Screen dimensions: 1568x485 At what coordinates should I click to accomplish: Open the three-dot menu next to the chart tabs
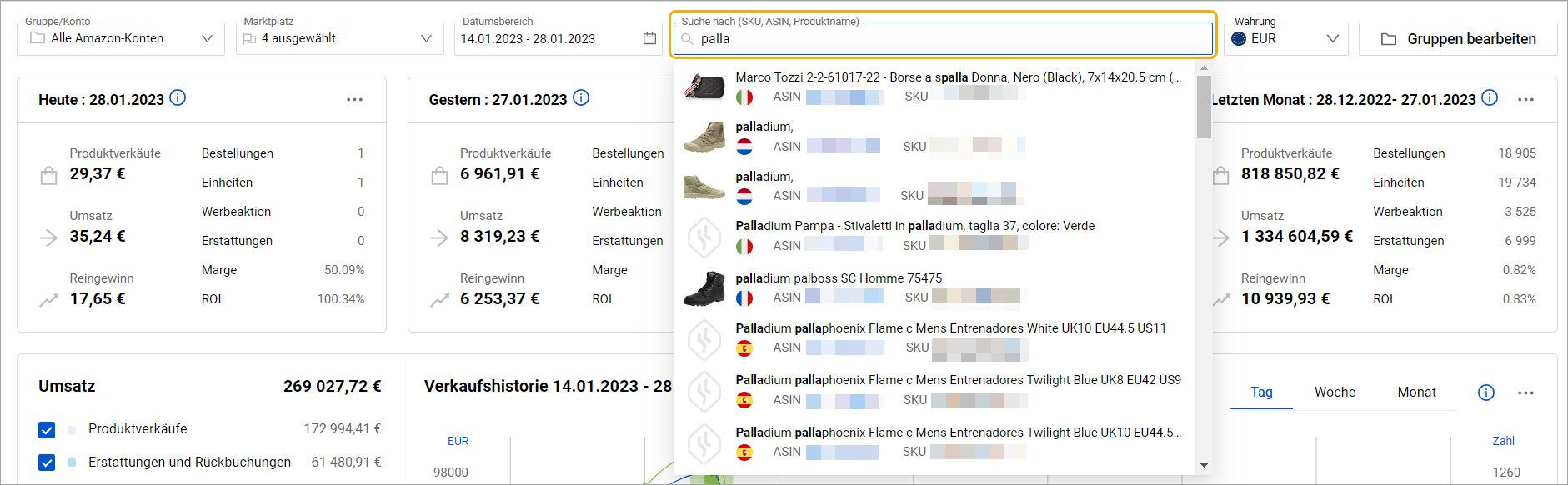click(1525, 392)
